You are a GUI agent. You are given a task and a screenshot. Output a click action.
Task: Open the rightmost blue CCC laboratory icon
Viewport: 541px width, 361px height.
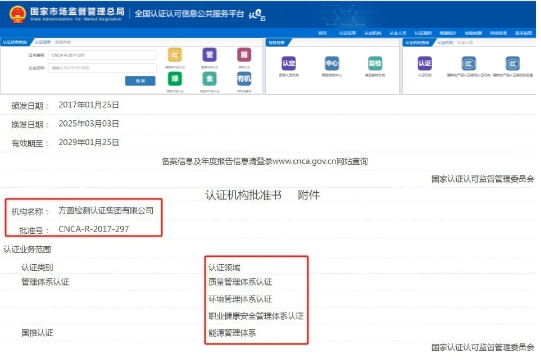[513, 63]
